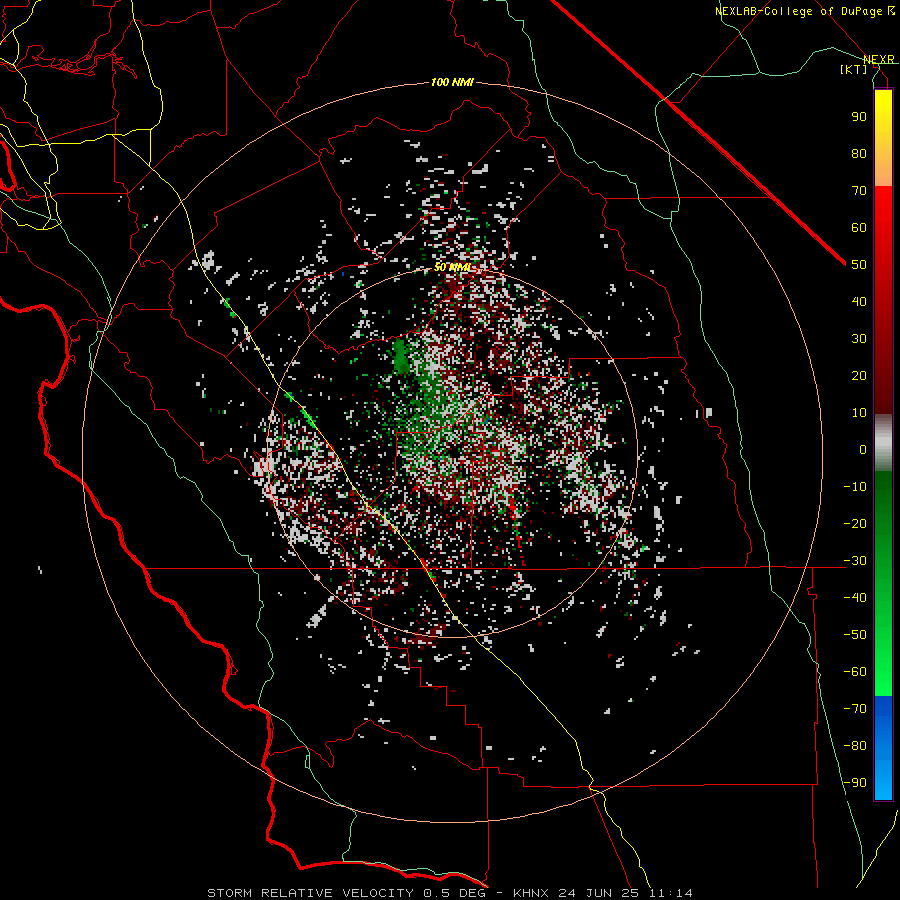900x900 pixels.
Task: Select the NEXR label above the scale
Action: 879,59
